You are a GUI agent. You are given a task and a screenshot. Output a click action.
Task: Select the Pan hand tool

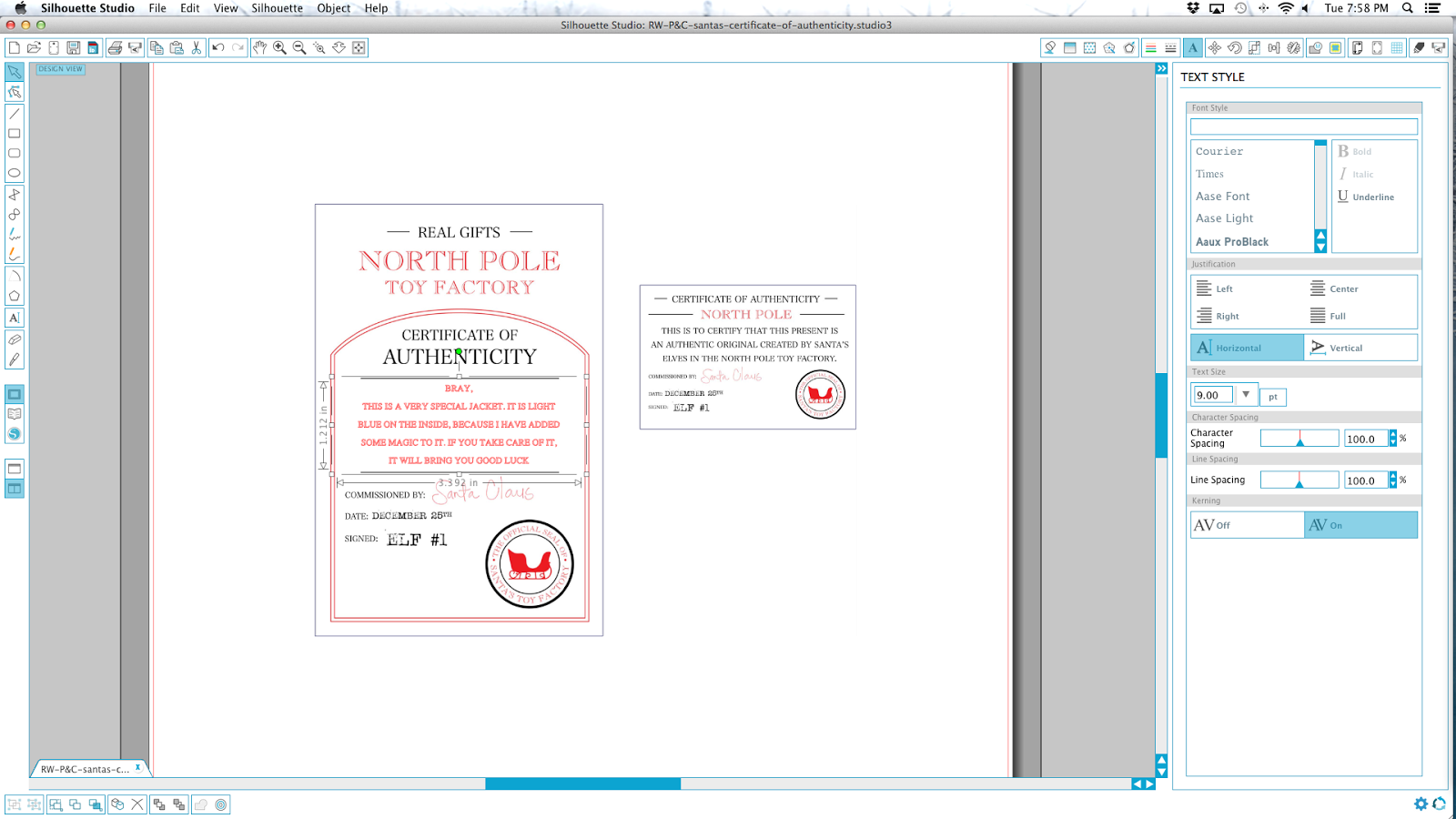coord(260,47)
